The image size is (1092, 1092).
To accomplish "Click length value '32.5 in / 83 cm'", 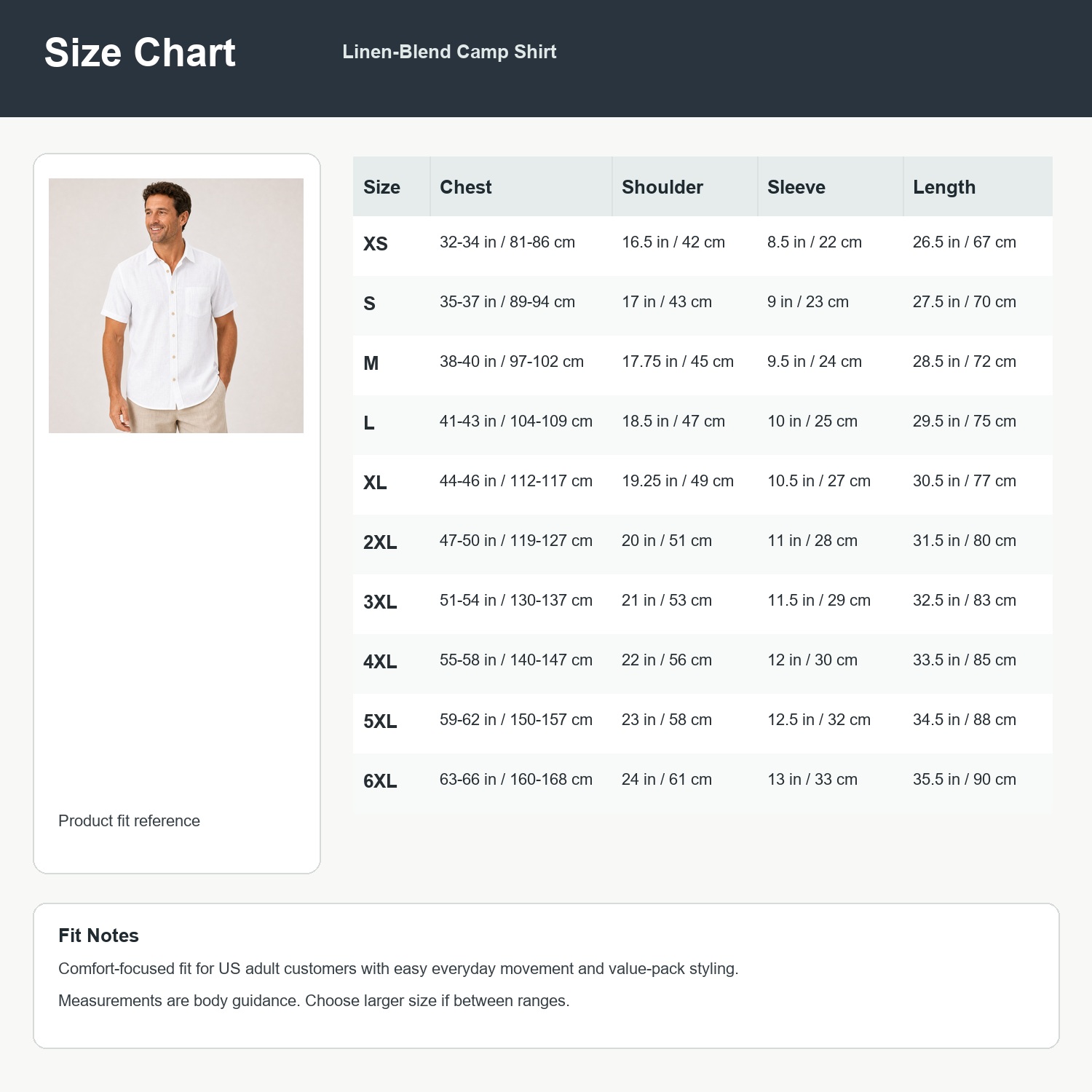I will (965, 601).
